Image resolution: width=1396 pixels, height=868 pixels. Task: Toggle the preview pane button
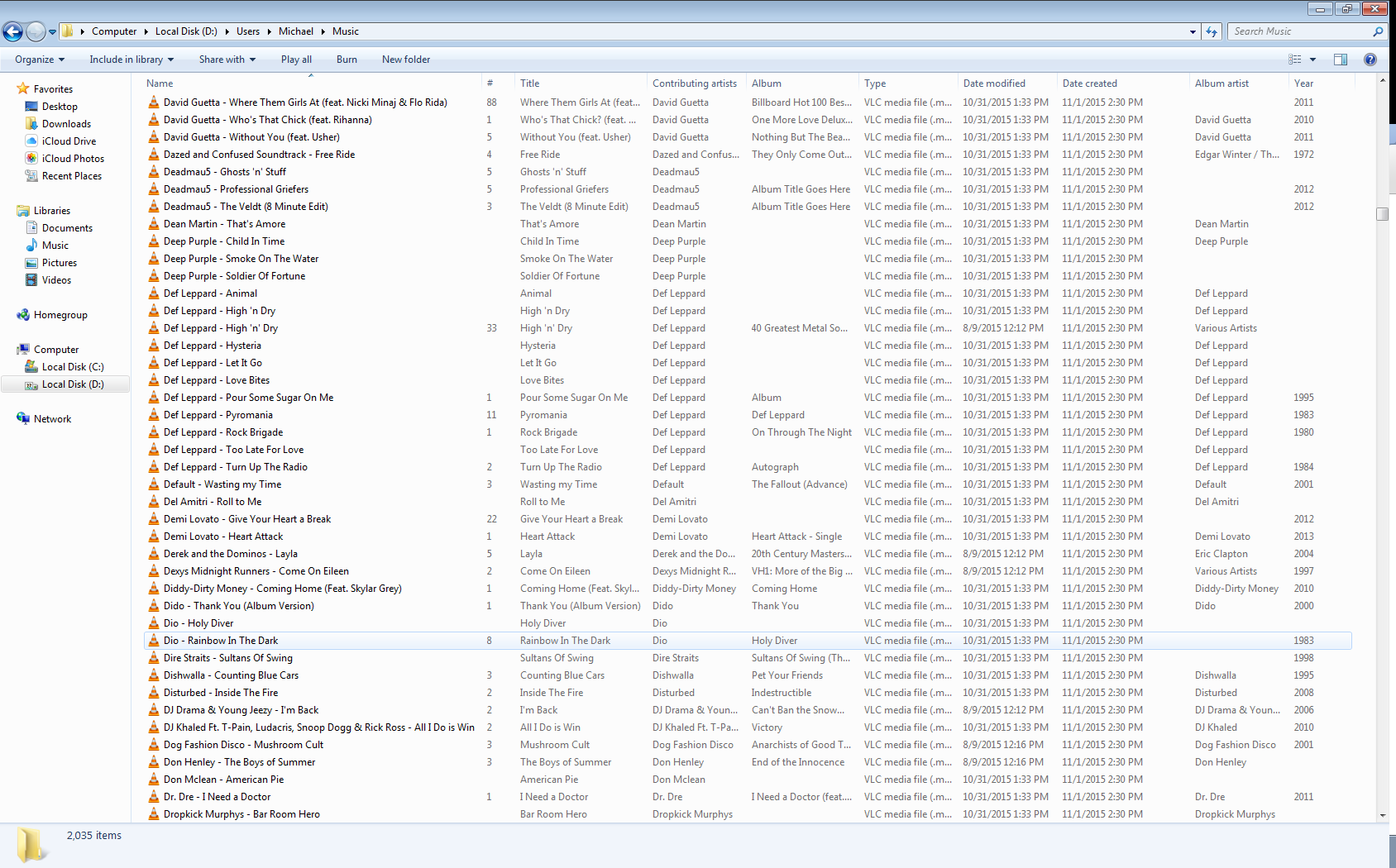pyautogui.click(x=1341, y=60)
